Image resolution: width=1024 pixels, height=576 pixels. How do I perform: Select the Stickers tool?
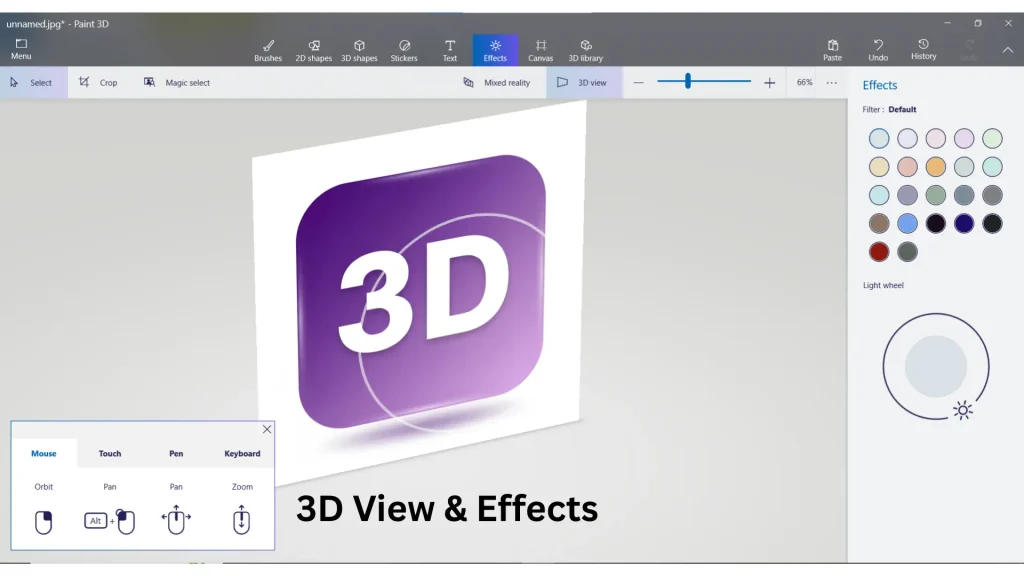[x=404, y=48]
